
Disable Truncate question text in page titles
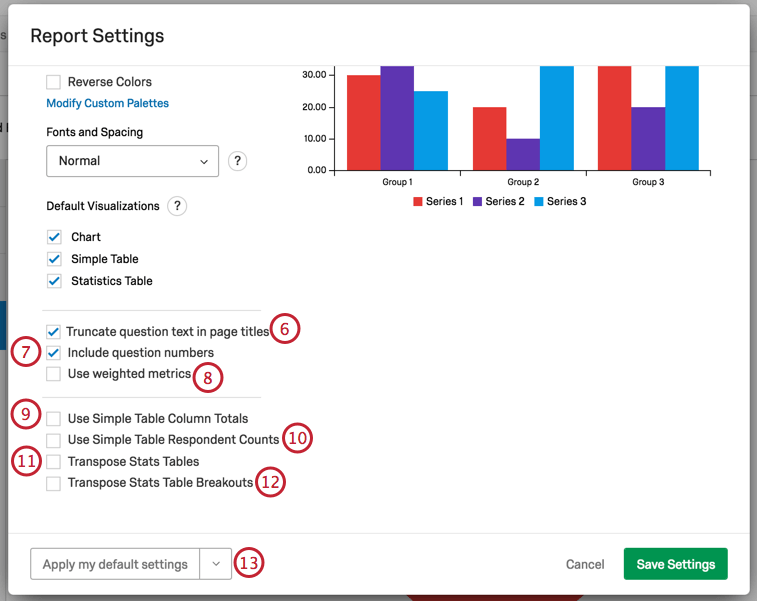pyautogui.click(x=54, y=332)
